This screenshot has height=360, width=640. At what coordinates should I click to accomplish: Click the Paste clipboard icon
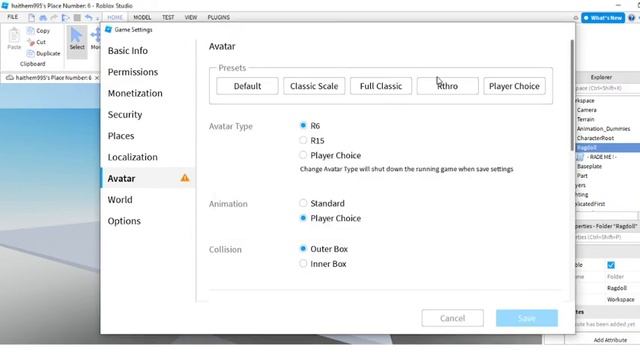pyautogui.click(x=14, y=36)
